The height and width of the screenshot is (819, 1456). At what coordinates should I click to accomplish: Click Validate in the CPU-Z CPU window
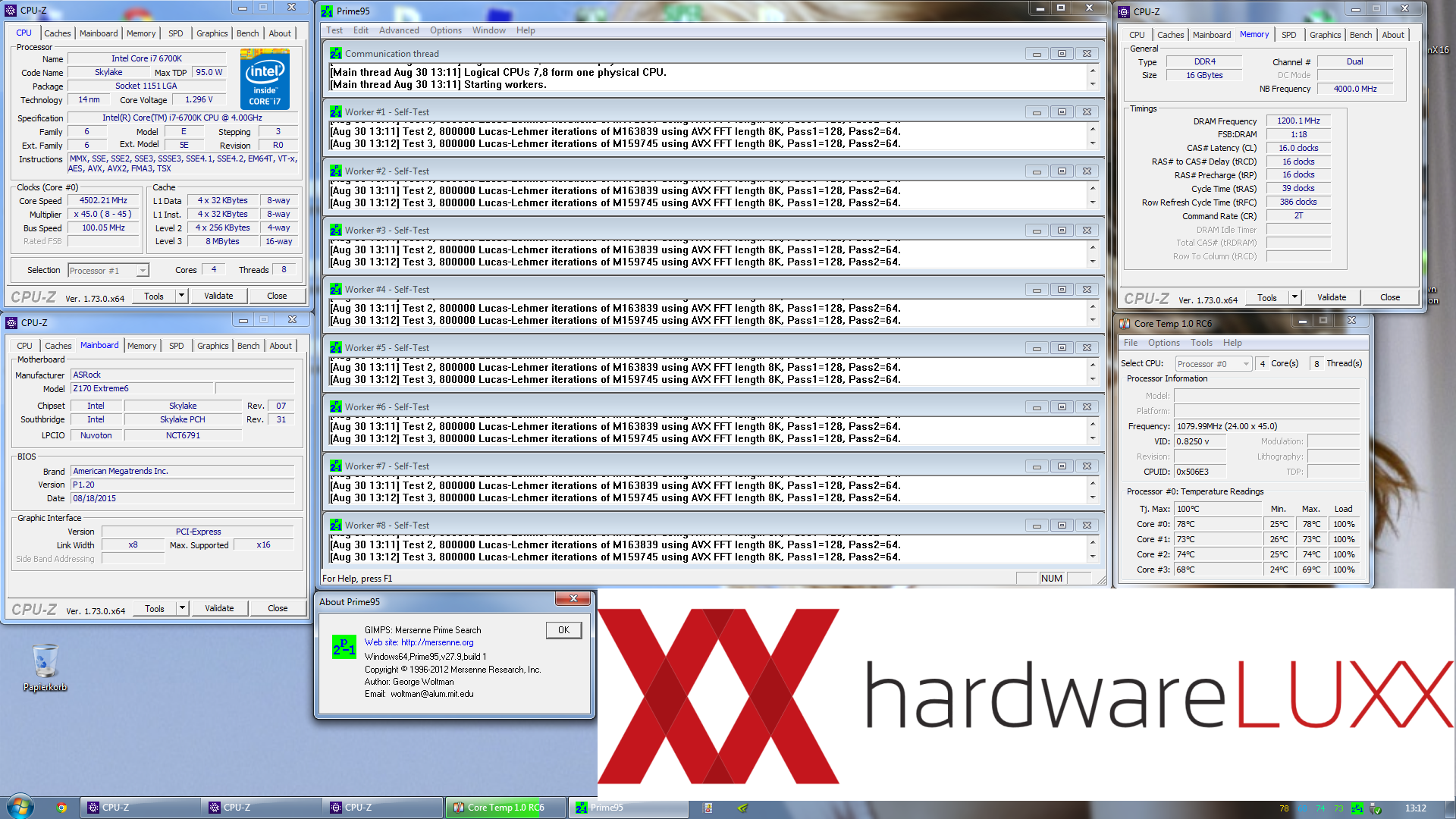tap(218, 296)
